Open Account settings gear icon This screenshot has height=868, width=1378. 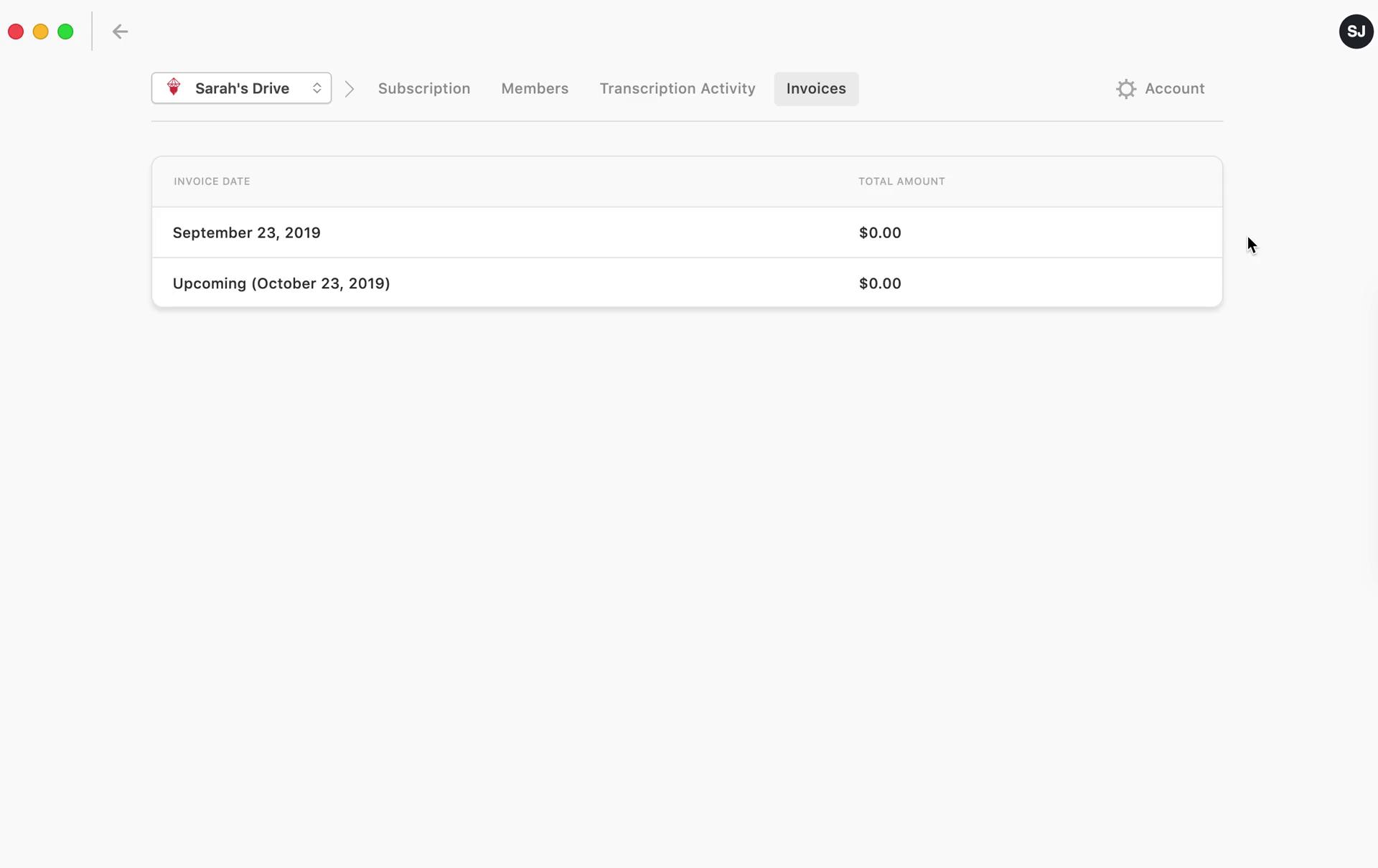click(1125, 88)
